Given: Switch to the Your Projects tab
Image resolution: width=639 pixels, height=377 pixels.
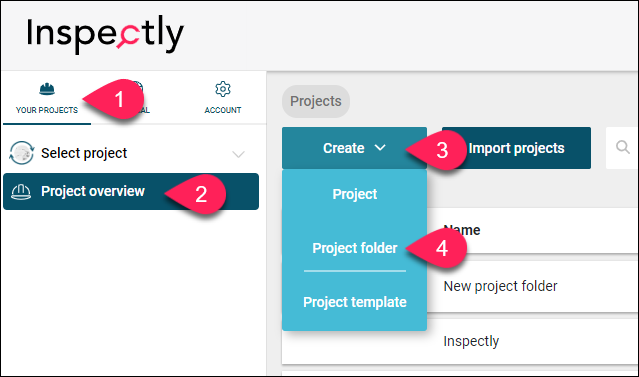Looking at the screenshot, I should point(47,98).
